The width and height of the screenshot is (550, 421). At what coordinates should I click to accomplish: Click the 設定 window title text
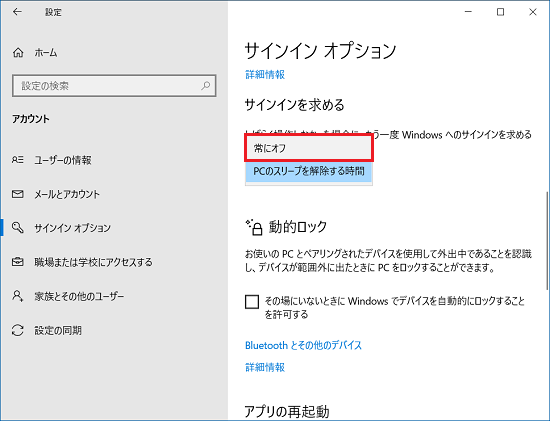point(53,12)
